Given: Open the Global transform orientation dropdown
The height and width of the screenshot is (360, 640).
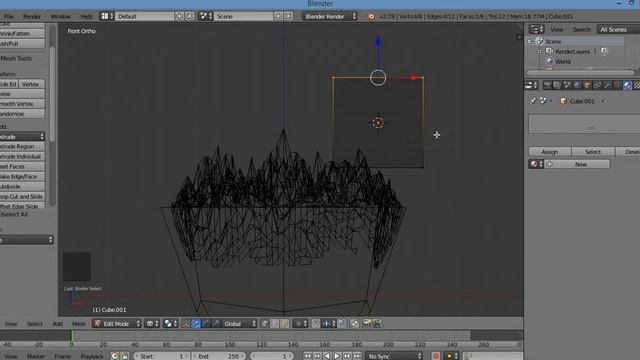Looking at the screenshot, I should click(x=239, y=324).
